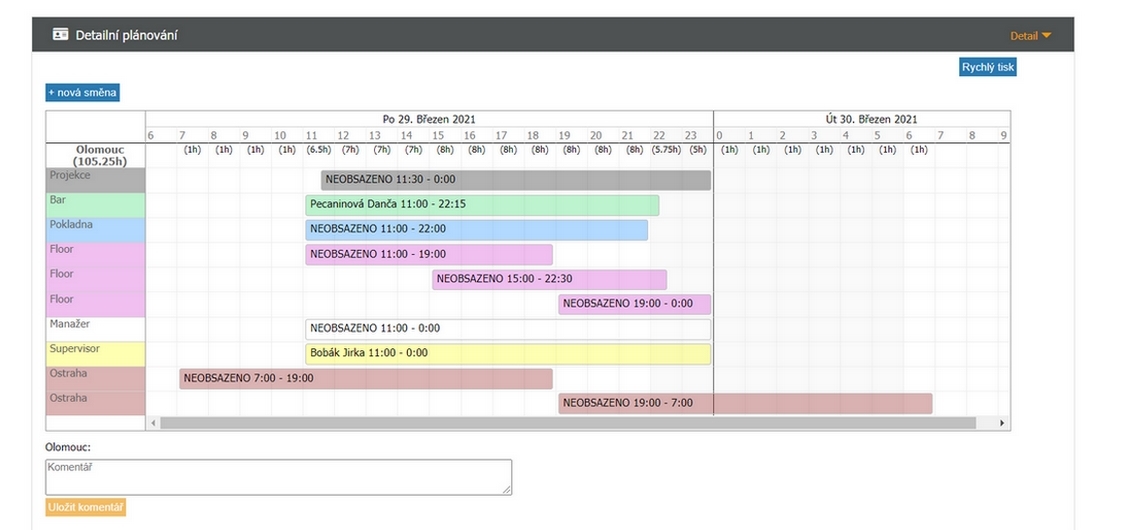This screenshot has height=530, width=1125.
Task: Select the white Manažer unassigned shift
Action: pos(507,329)
